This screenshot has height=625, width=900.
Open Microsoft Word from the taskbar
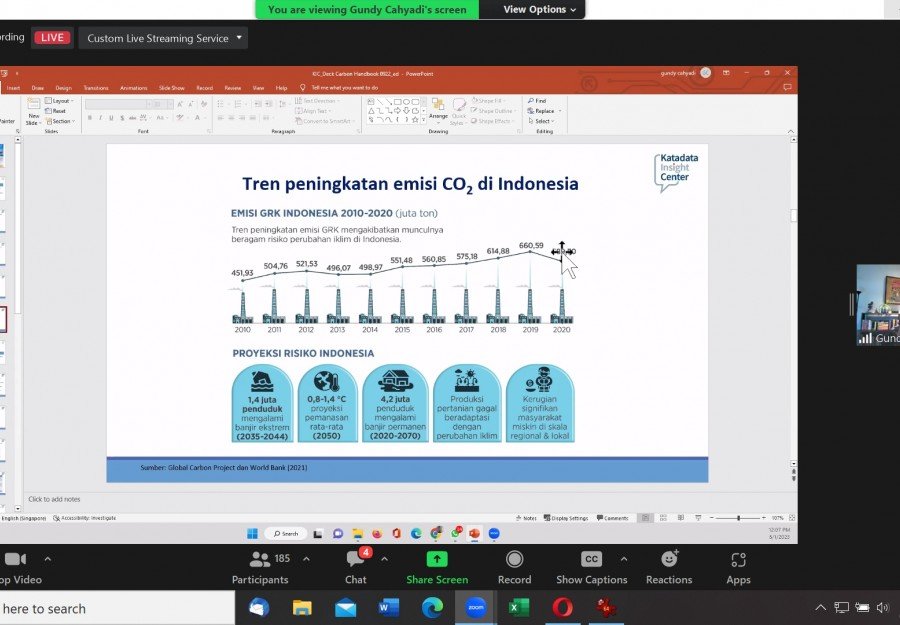click(389, 607)
